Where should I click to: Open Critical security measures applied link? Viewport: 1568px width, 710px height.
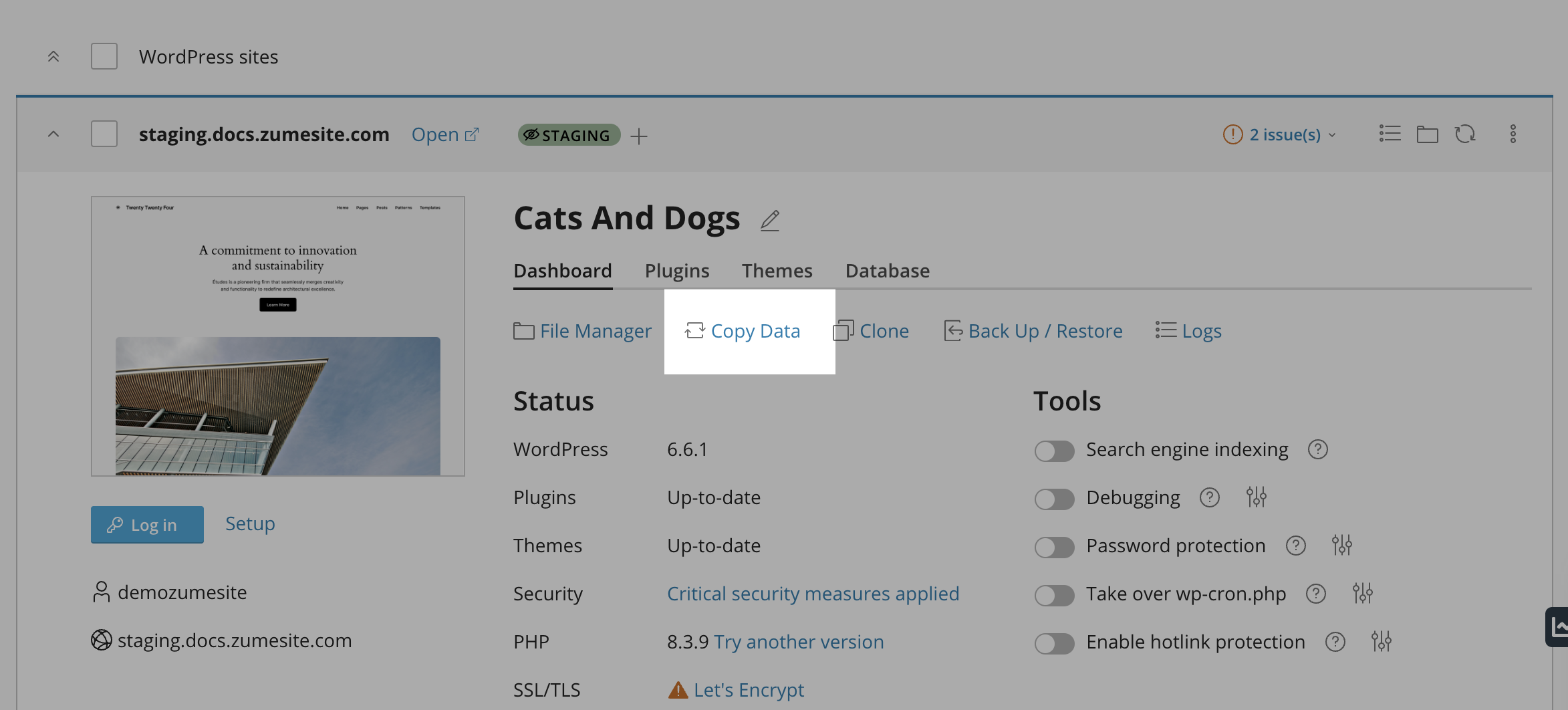point(813,594)
